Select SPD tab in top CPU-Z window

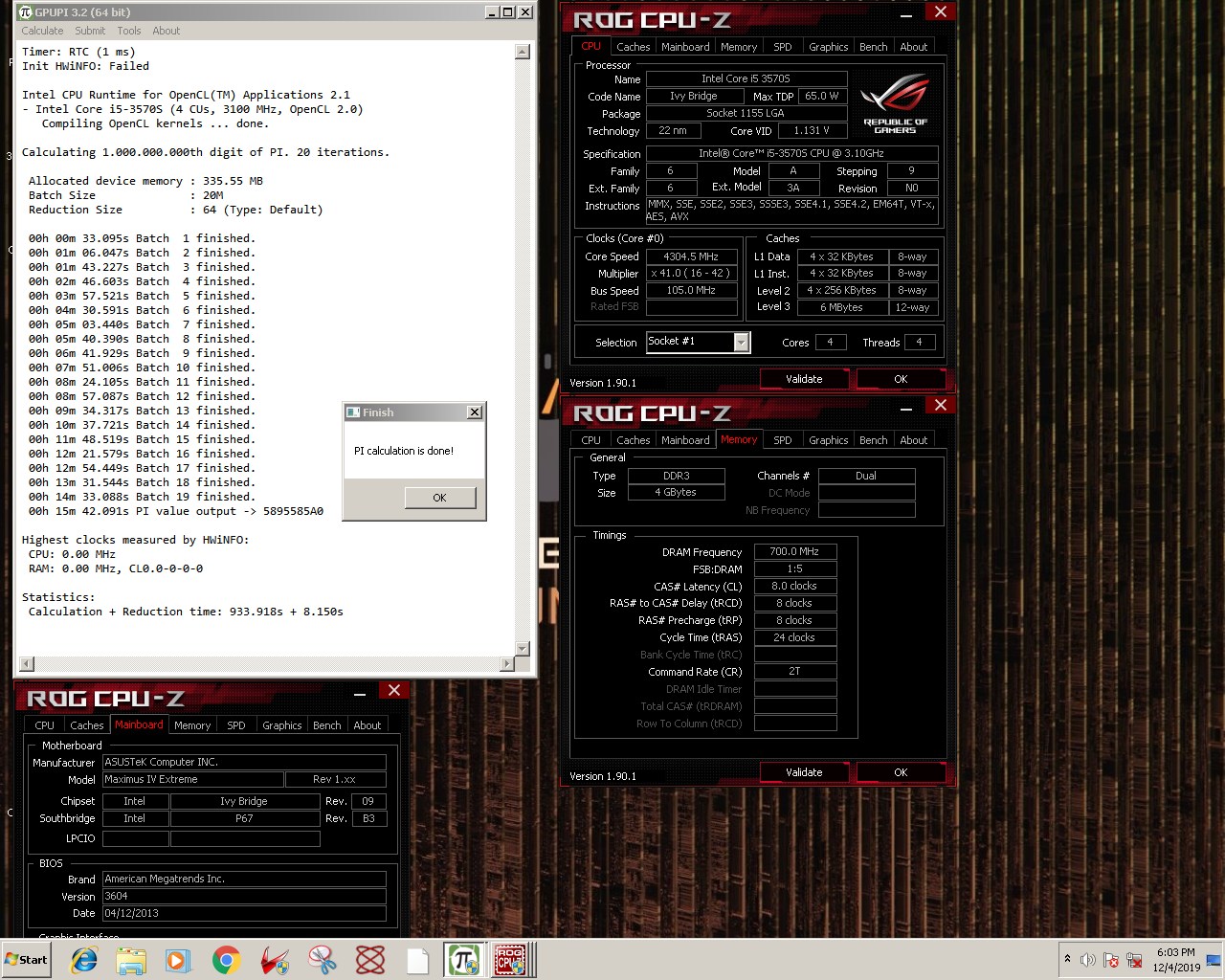click(x=783, y=47)
